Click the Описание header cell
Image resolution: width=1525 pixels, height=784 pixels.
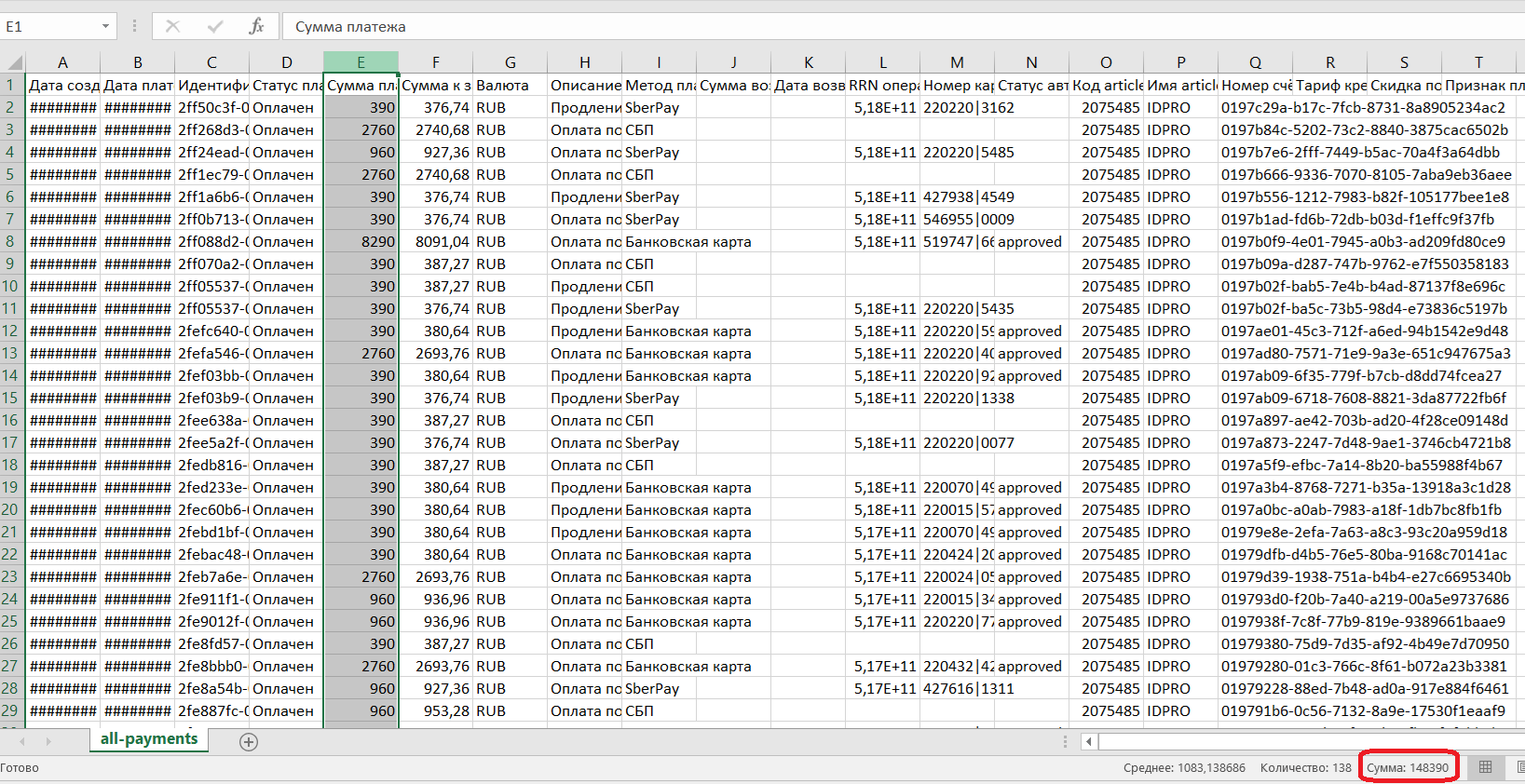point(584,85)
